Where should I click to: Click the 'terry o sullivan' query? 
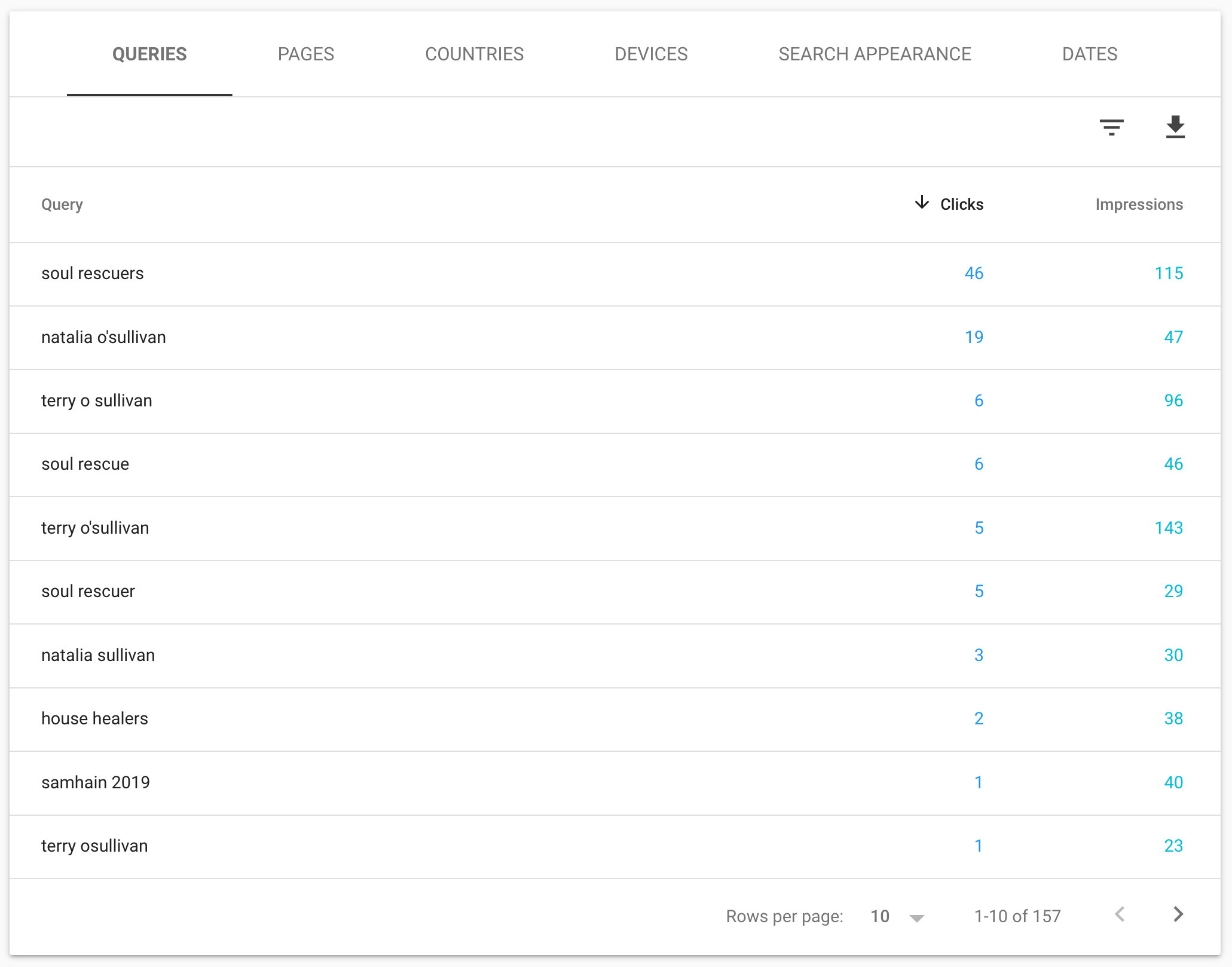pos(97,400)
